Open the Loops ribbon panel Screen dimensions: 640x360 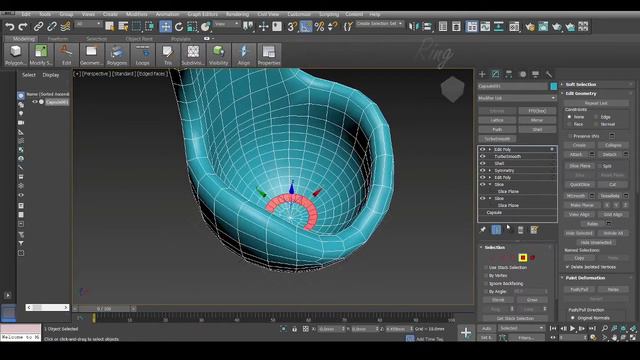click(142, 55)
